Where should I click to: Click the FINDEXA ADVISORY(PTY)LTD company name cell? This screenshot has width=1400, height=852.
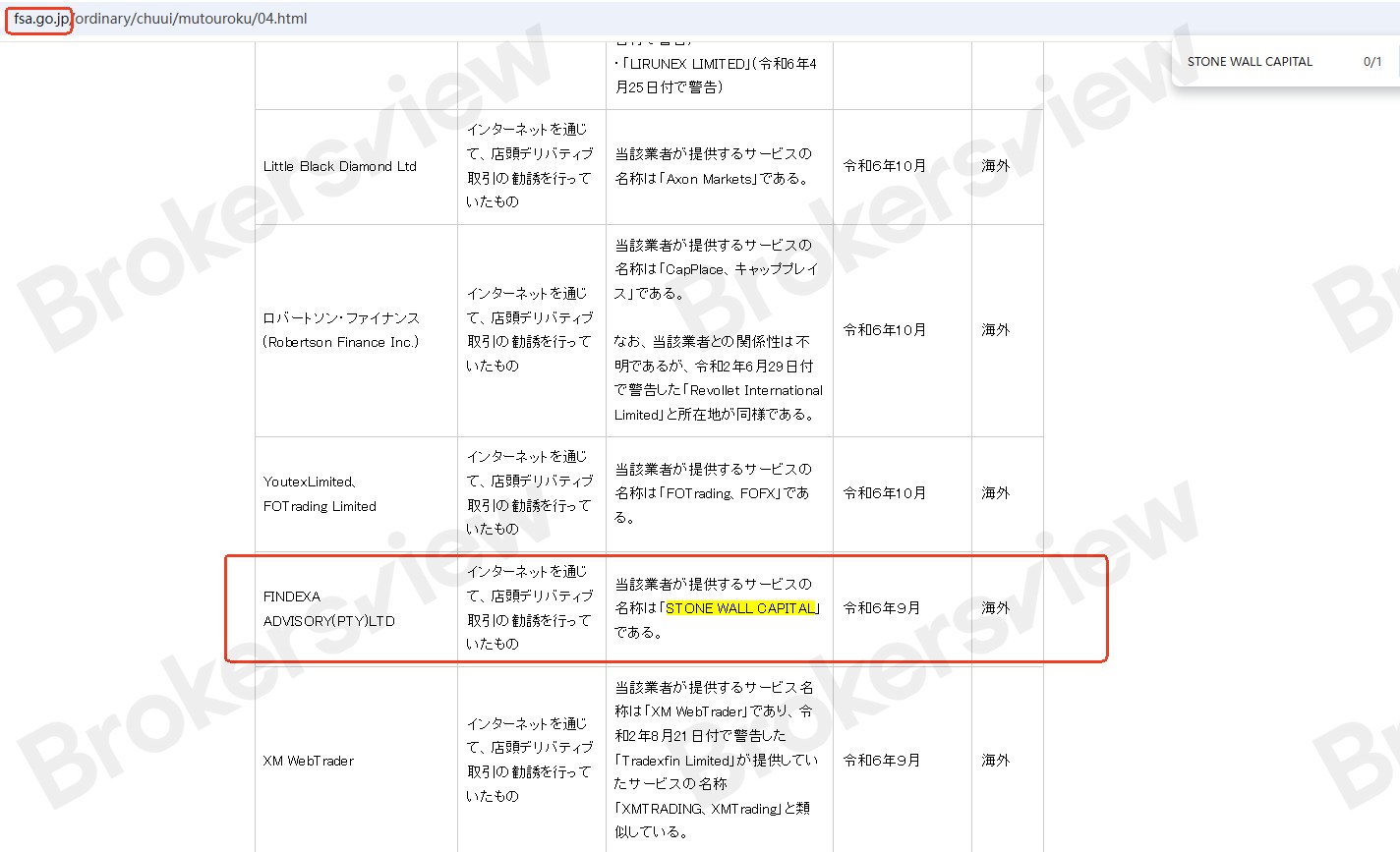329,608
